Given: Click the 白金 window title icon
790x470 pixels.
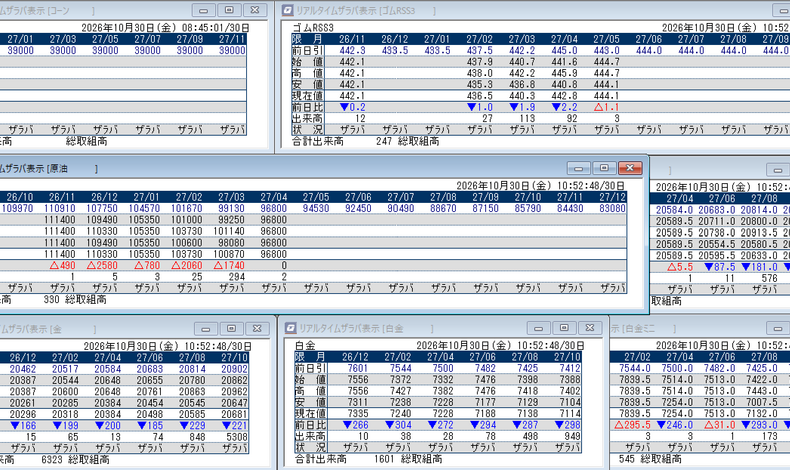Looking at the screenshot, I should tap(290, 328).
